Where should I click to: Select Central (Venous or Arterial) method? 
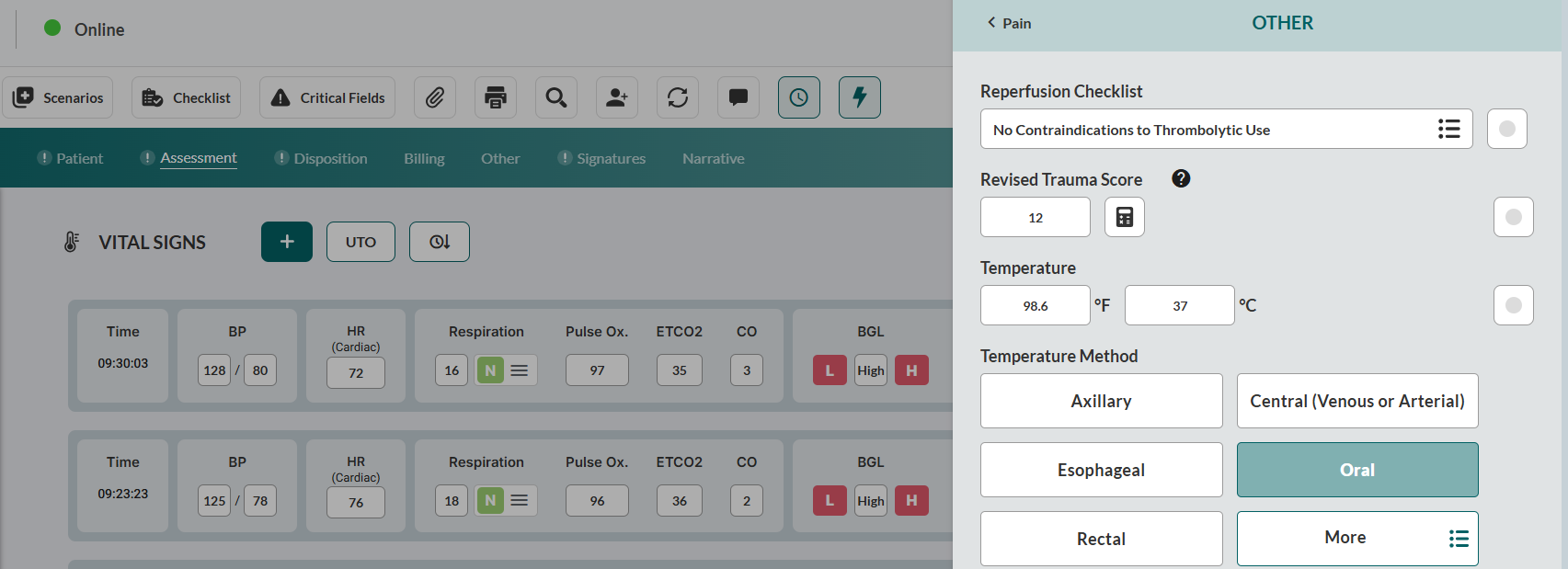[x=1357, y=401]
